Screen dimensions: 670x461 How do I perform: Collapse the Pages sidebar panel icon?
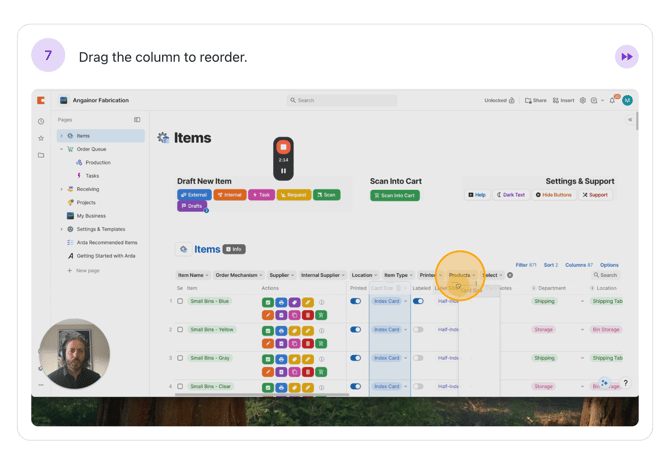point(137,120)
